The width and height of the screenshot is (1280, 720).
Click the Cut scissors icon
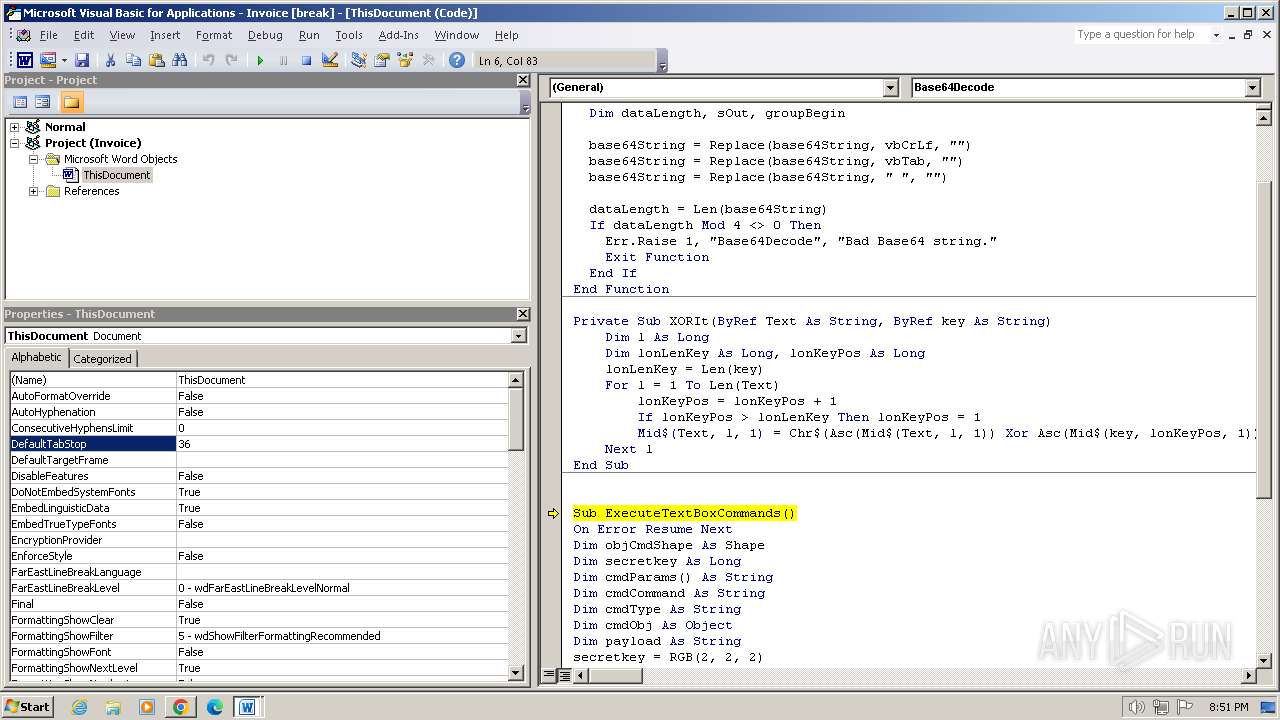111,61
